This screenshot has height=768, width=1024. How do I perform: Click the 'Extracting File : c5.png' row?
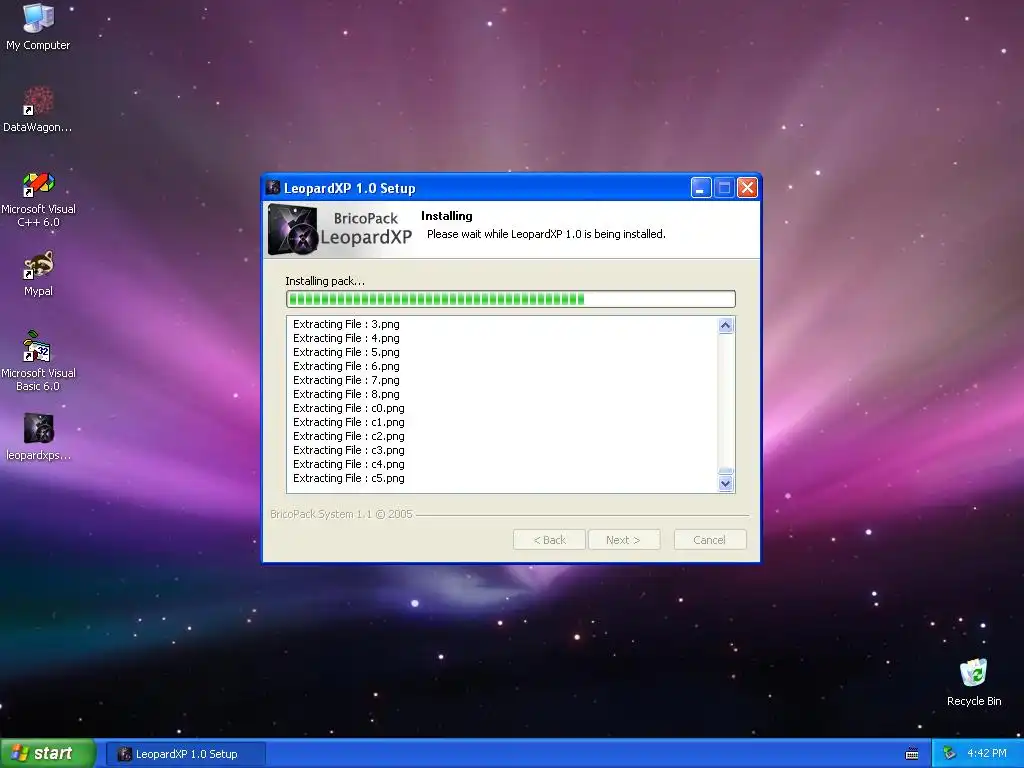pyautogui.click(x=349, y=479)
